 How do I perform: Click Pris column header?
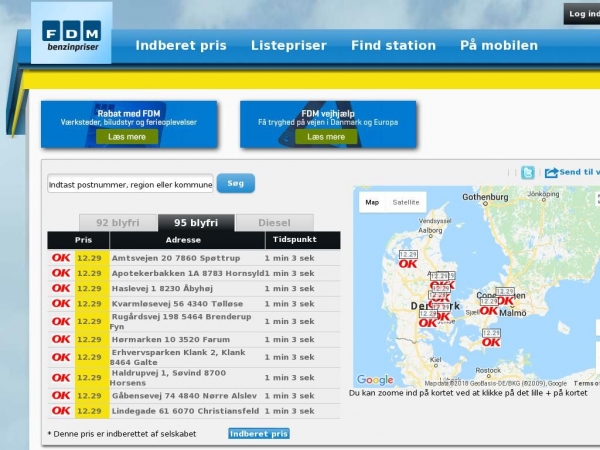pyautogui.click(x=78, y=240)
